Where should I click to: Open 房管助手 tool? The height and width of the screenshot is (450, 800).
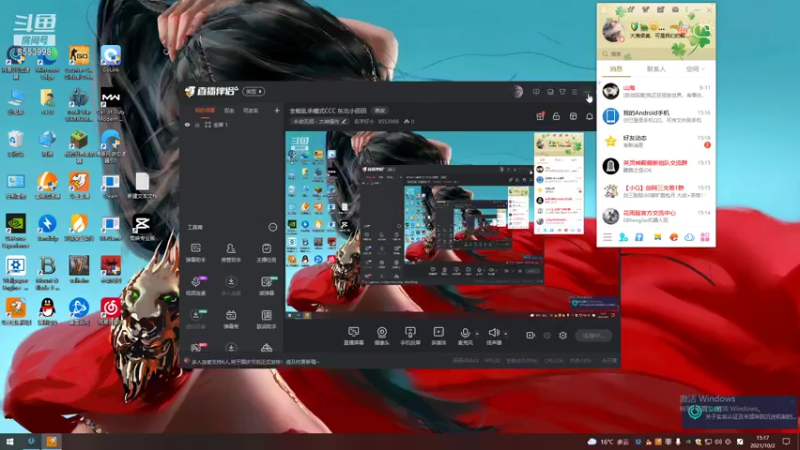pyautogui.click(x=231, y=253)
